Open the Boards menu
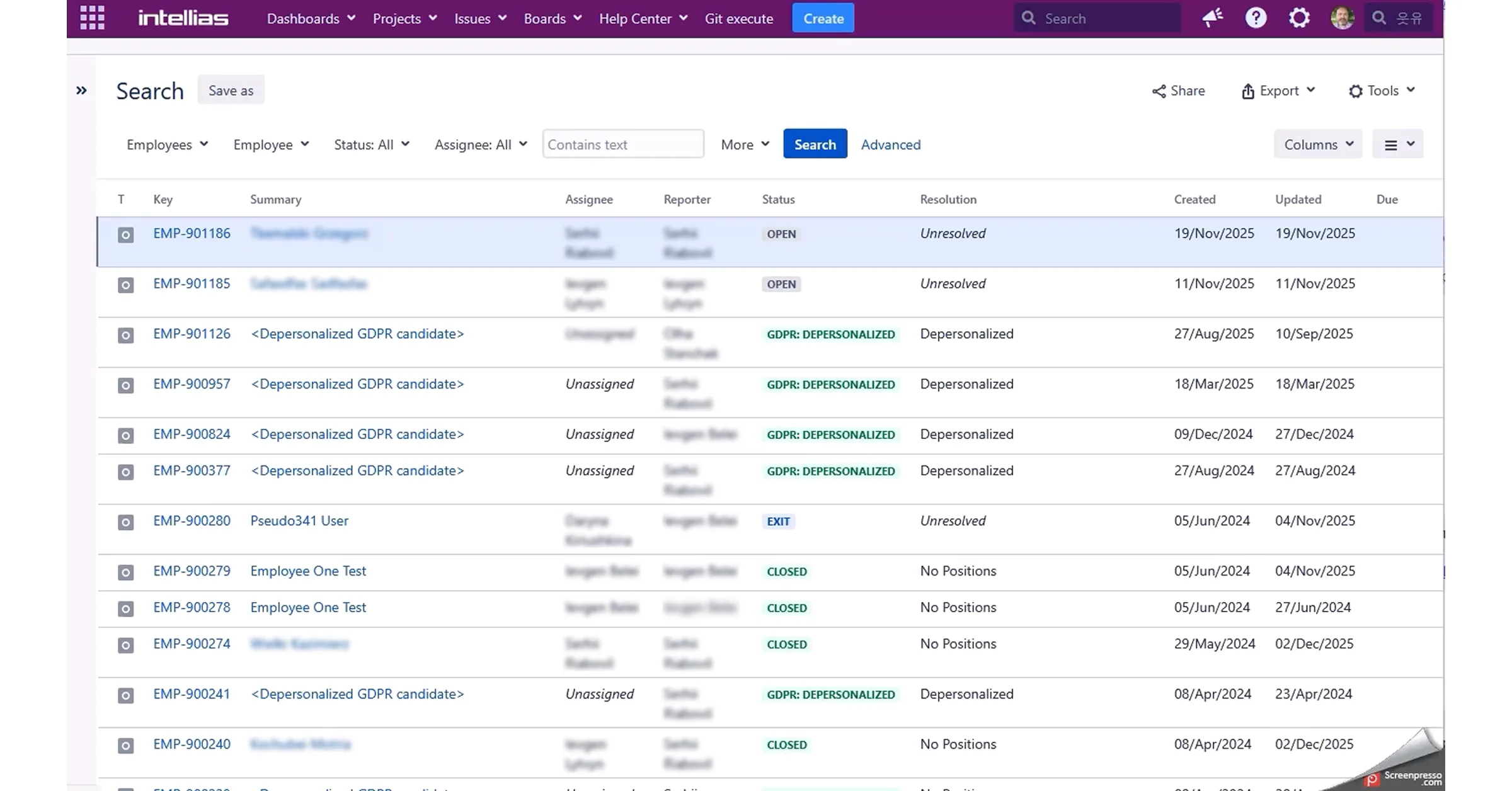This screenshot has width=1512, height=791. (553, 18)
